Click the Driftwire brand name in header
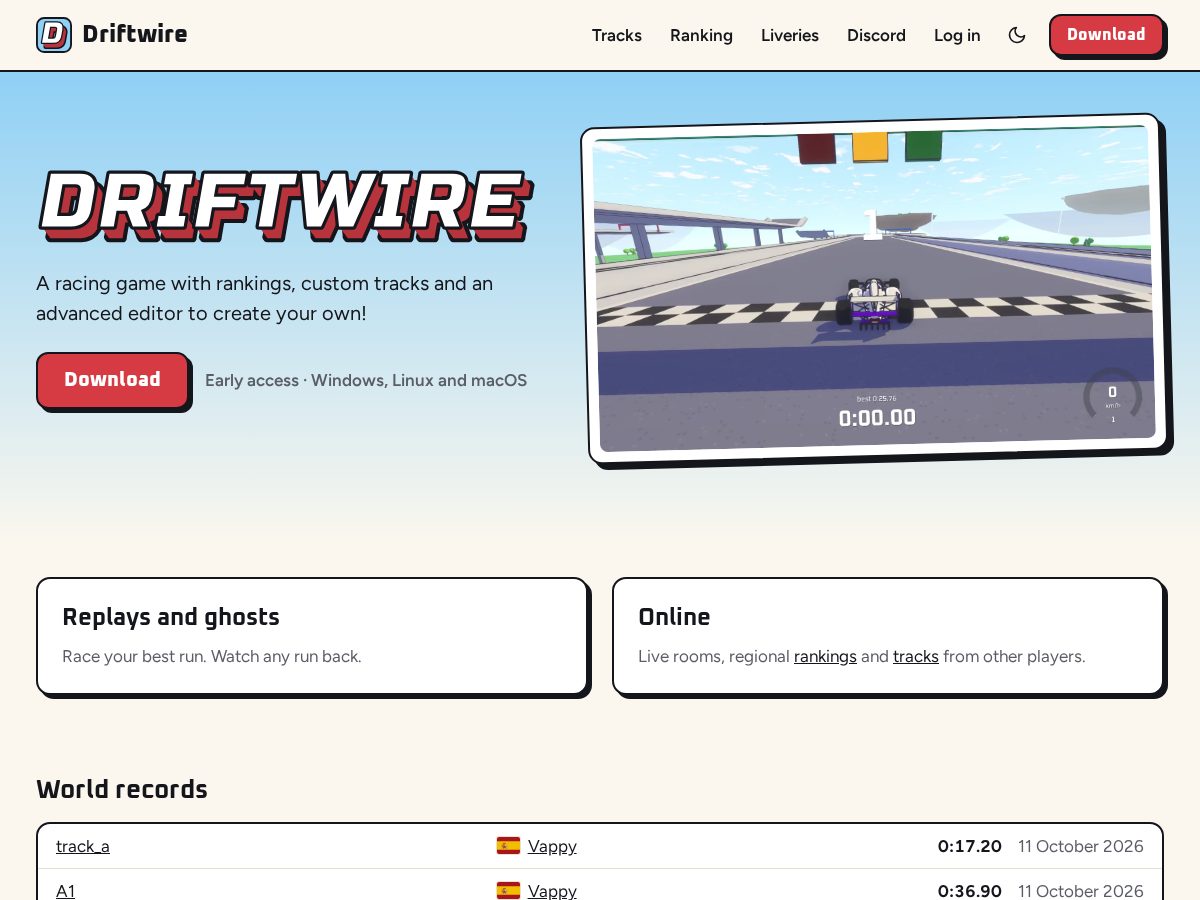Image resolution: width=1200 pixels, height=900 pixels. click(135, 35)
